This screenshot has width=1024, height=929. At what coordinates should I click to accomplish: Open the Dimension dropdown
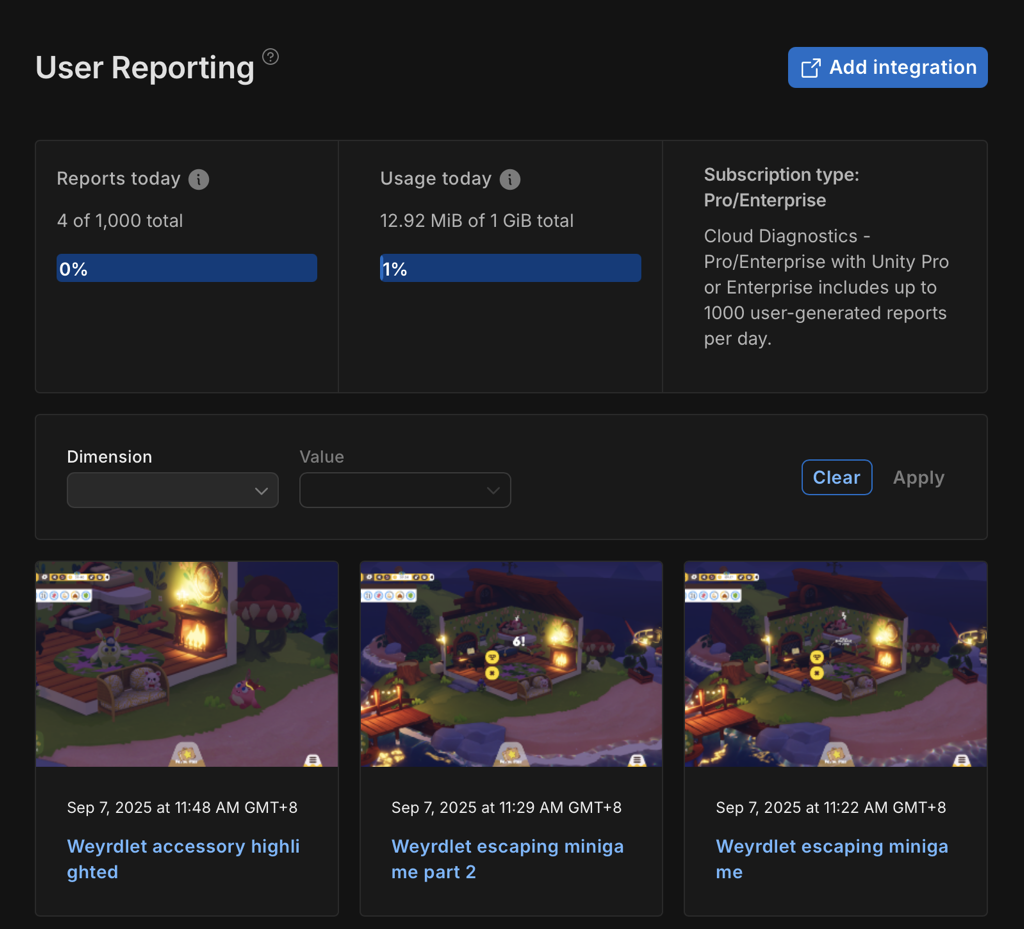point(172,490)
